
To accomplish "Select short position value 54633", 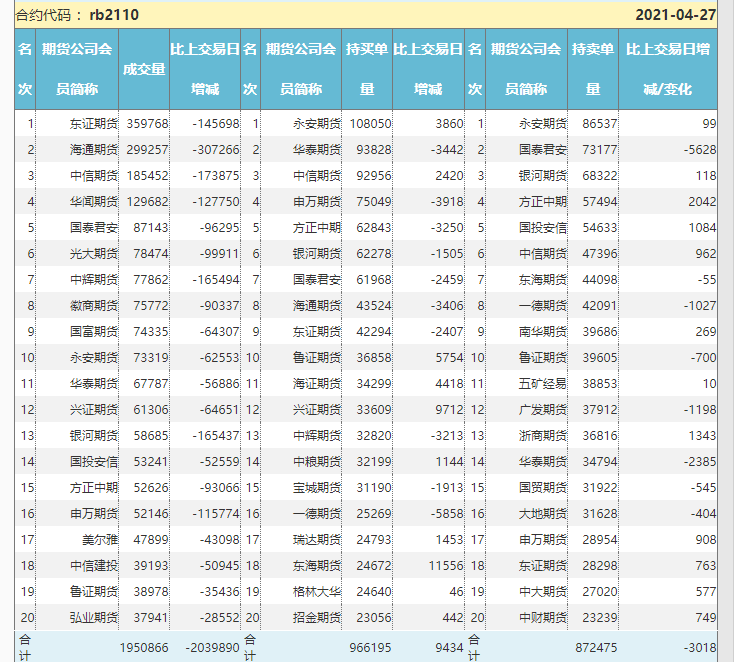I will coord(600,228).
